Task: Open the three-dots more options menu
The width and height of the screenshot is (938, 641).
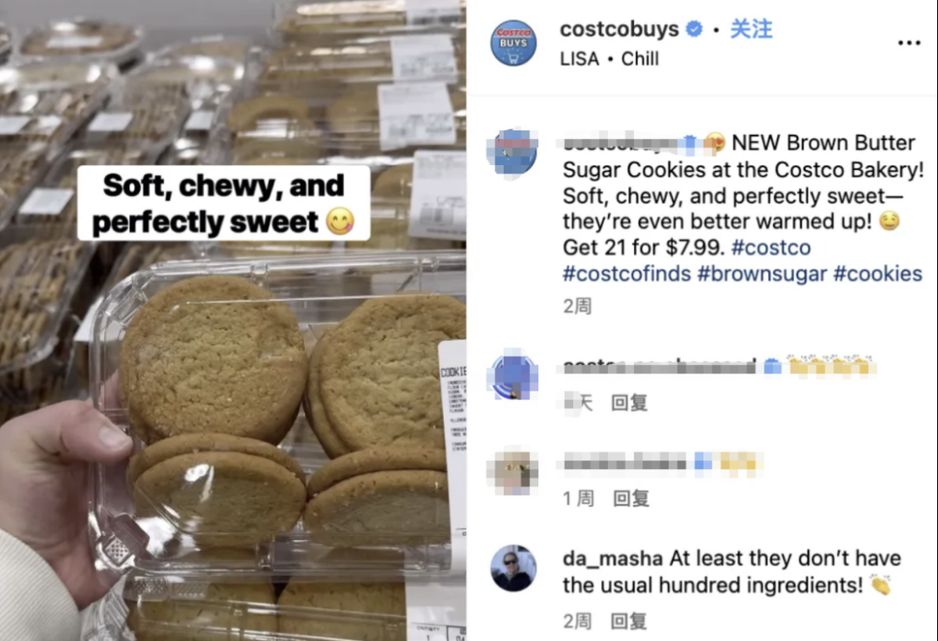Action: 909,43
